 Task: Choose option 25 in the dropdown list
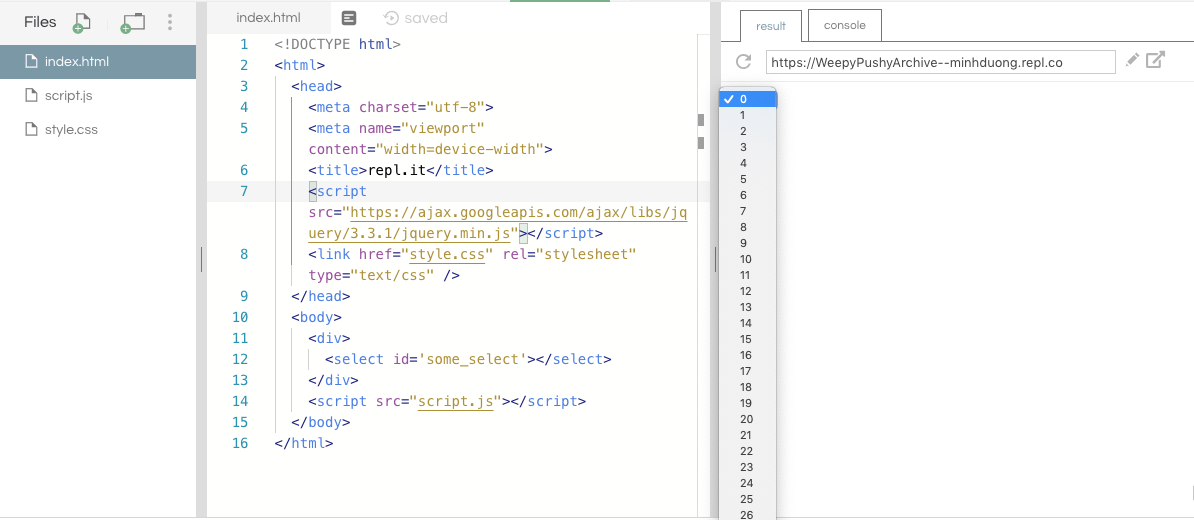[x=748, y=499]
